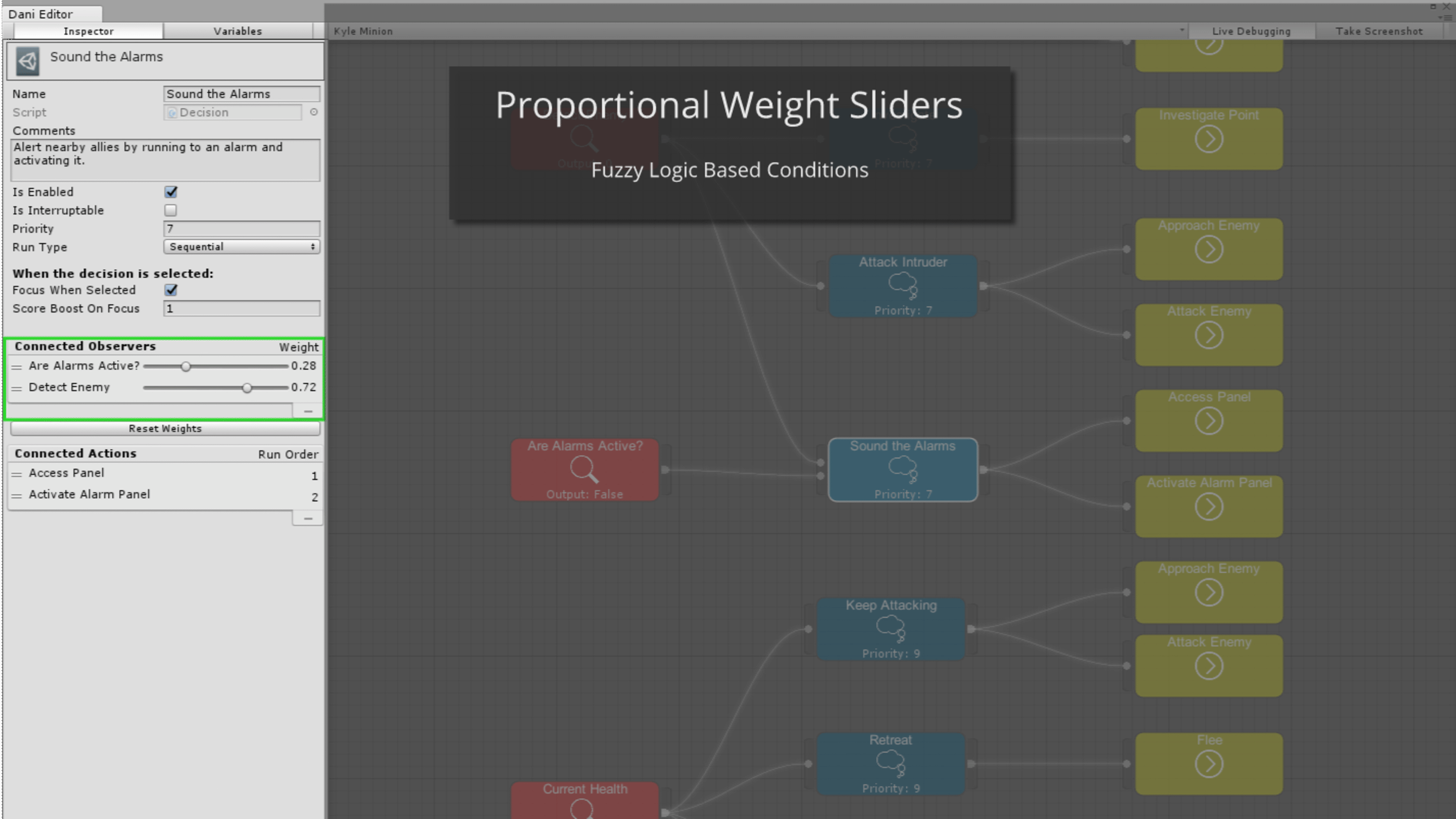Click the Take Screenshot button
1456x819 pixels.
(1379, 31)
